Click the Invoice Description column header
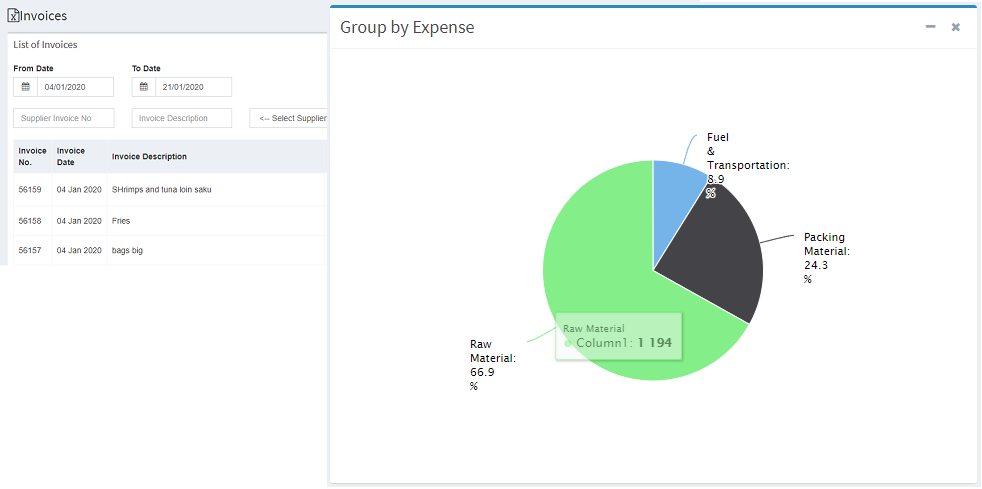982x489 pixels. pyautogui.click(x=149, y=156)
